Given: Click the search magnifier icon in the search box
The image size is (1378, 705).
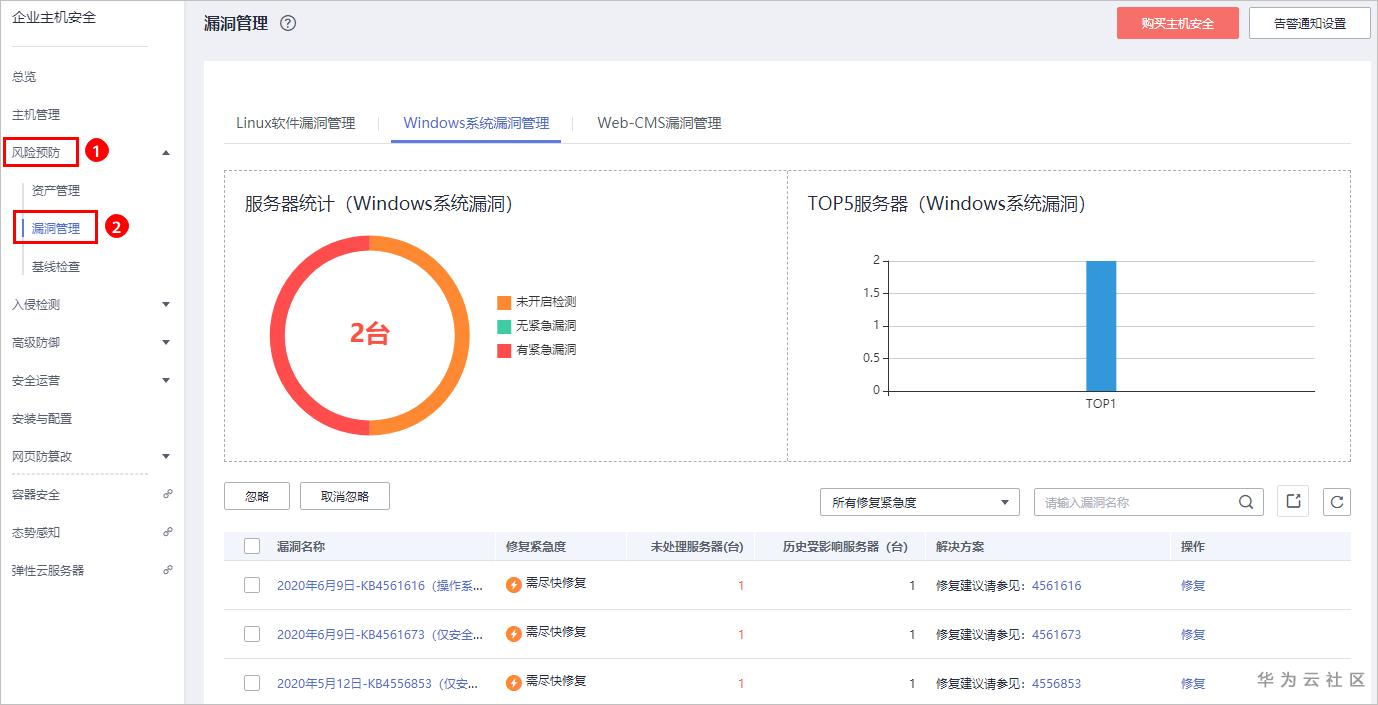Looking at the screenshot, I should 1245,502.
